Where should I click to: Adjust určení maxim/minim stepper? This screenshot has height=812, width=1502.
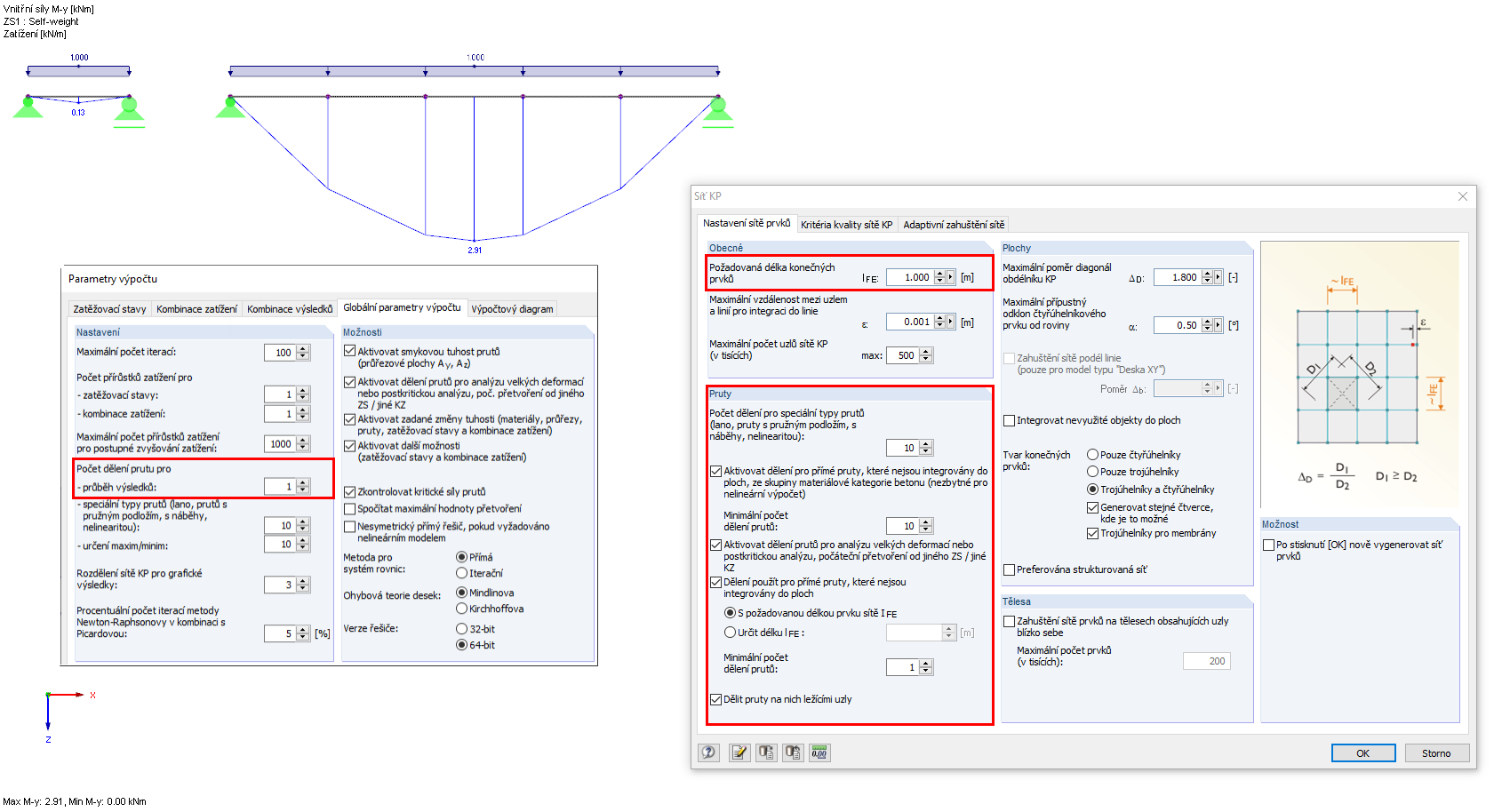coord(303,544)
